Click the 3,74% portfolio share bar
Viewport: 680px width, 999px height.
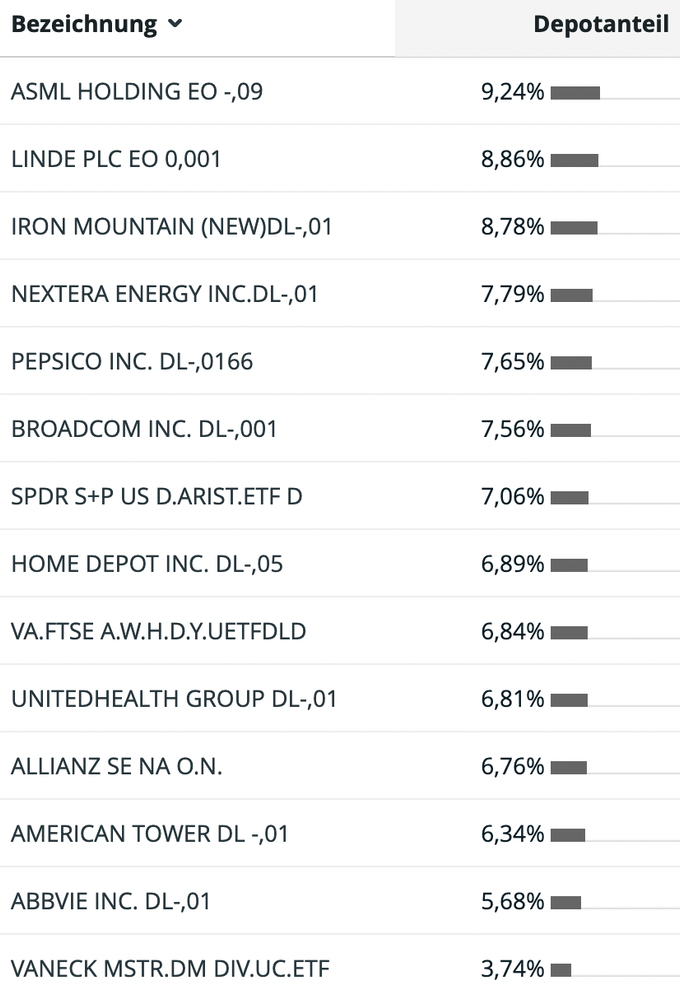[x=561, y=970]
